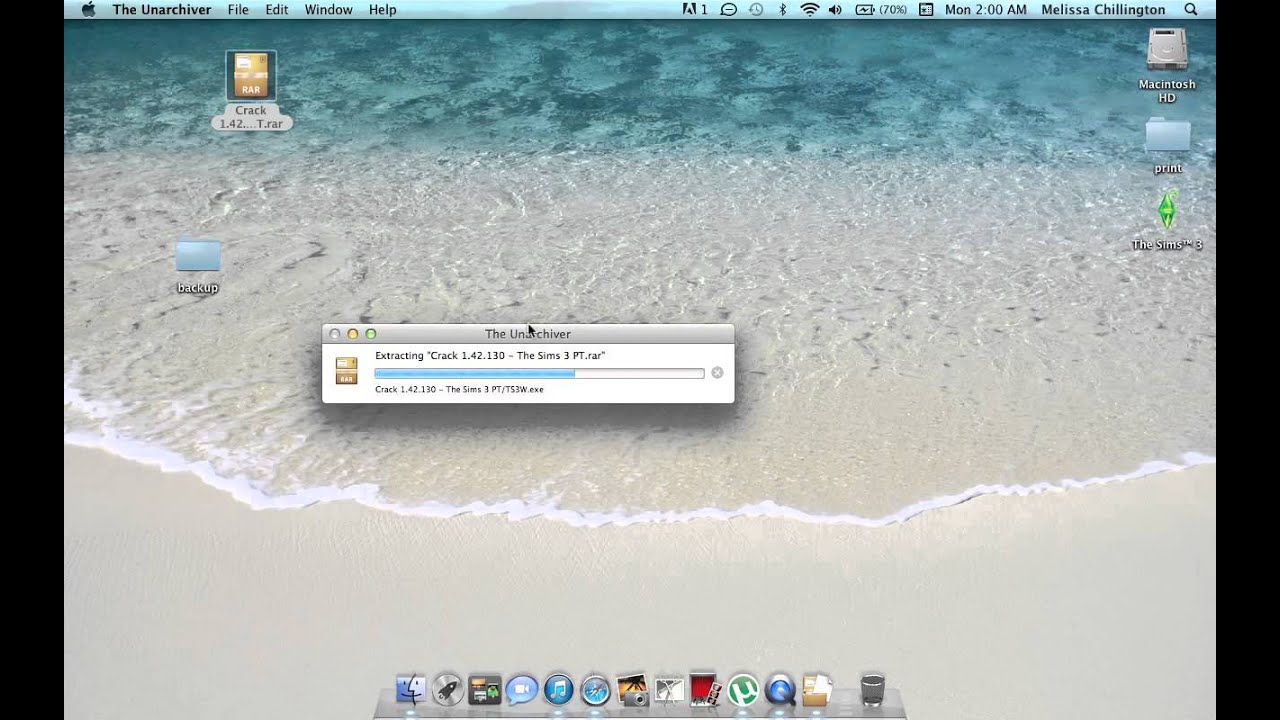Open the Edit menu

[x=277, y=9]
